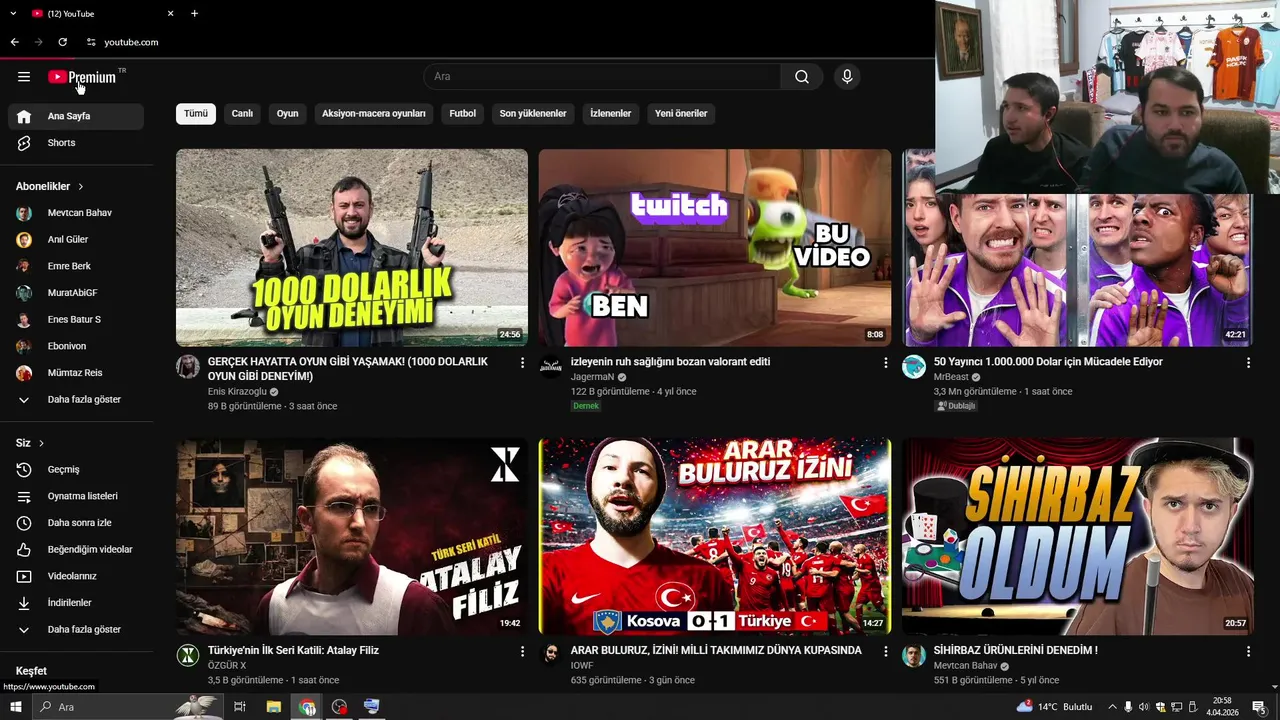Start voice search with microphone icon

pyautogui.click(x=847, y=77)
